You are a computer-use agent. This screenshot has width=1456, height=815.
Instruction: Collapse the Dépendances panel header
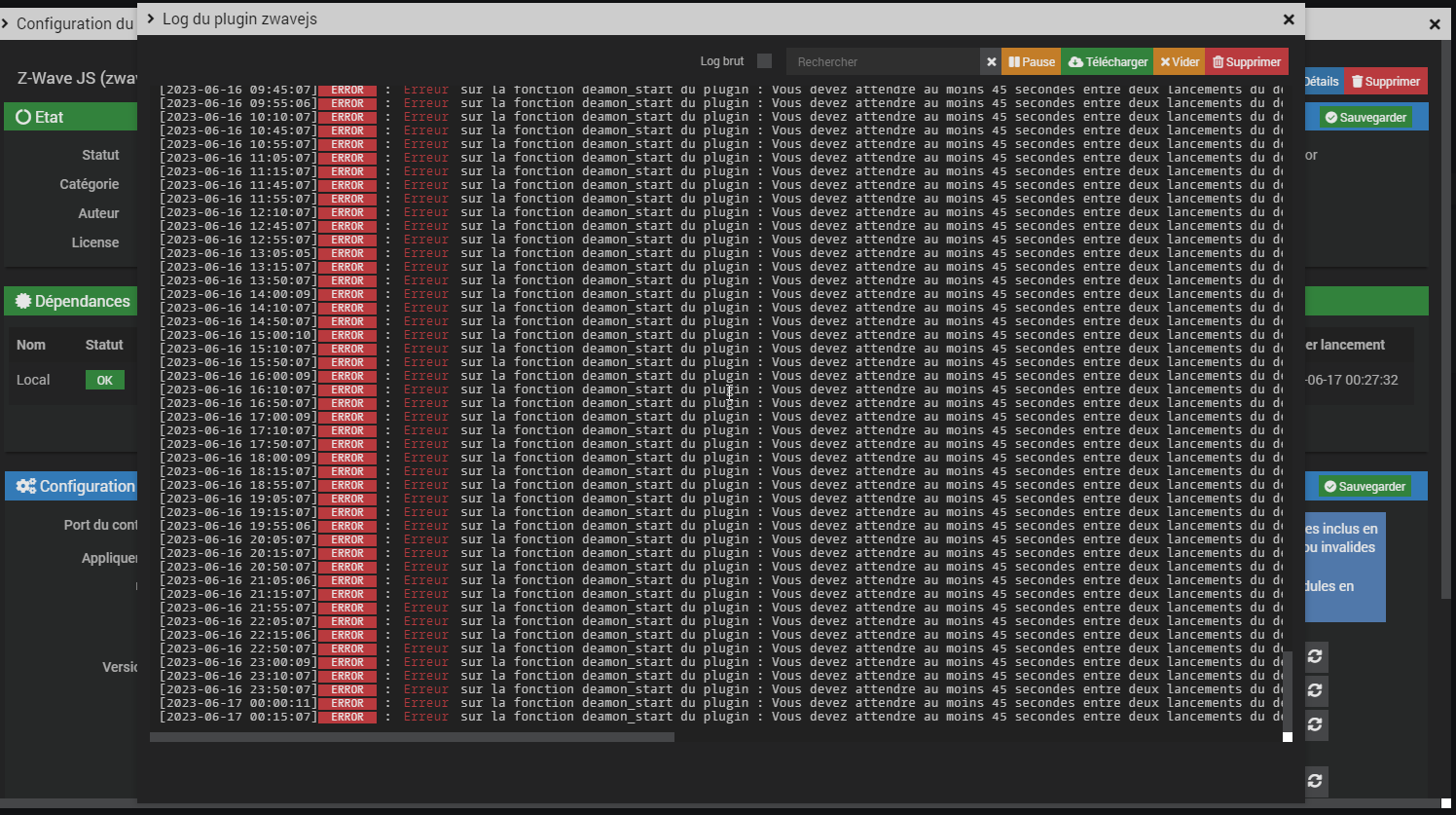73,301
